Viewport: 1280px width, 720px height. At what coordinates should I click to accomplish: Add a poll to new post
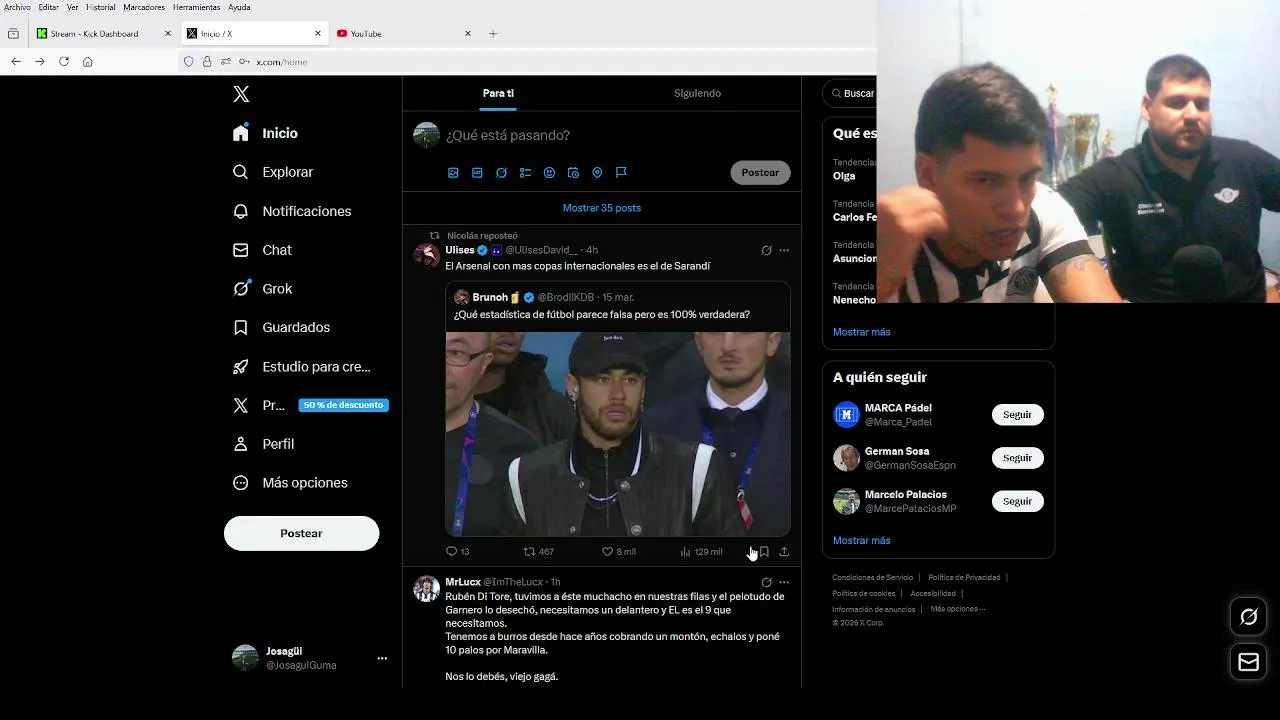point(525,173)
